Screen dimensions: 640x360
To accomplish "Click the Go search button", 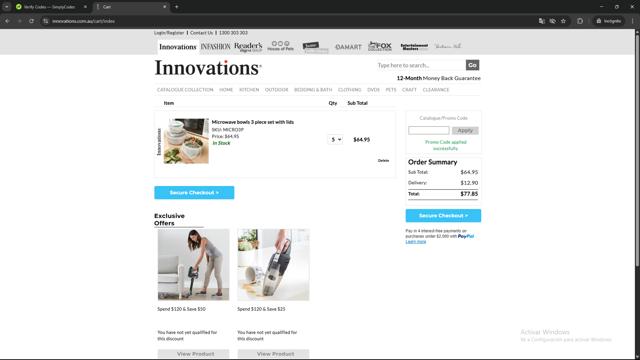I will [x=472, y=65].
